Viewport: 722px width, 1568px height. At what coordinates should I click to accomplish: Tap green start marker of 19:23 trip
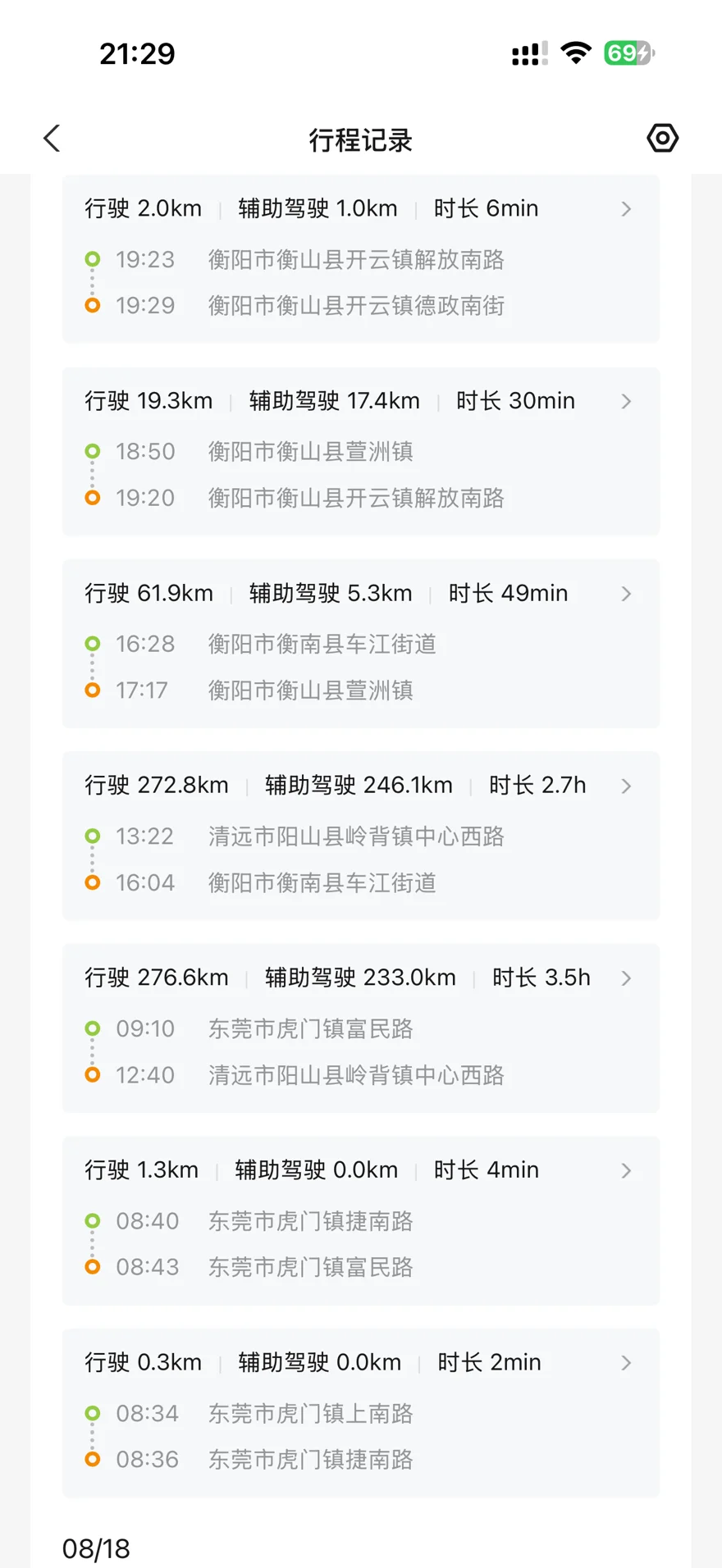click(93, 259)
